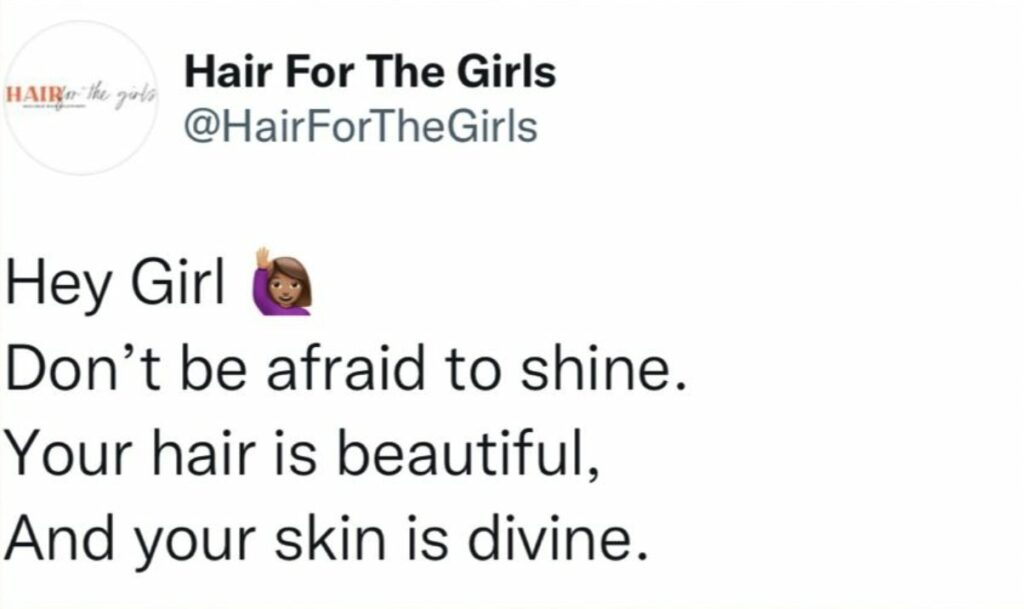The height and width of the screenshot is (609, 1024).
Task: Click the line 'Your hair is beautiful,'
Action: click(302, 452)
